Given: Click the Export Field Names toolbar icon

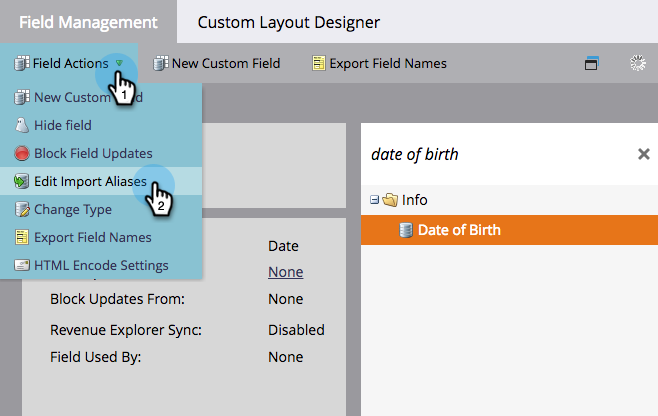Looking at the screenshot, I should click(x=318, y=63).
